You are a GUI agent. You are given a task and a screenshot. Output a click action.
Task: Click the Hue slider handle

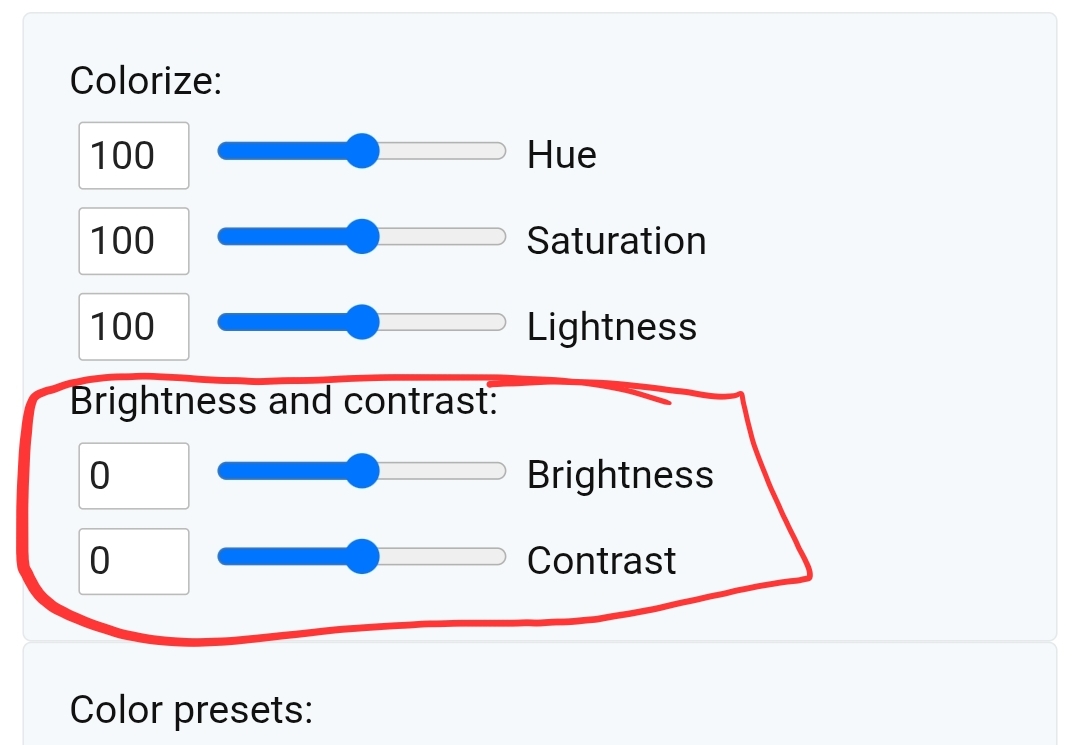point(363,152)
